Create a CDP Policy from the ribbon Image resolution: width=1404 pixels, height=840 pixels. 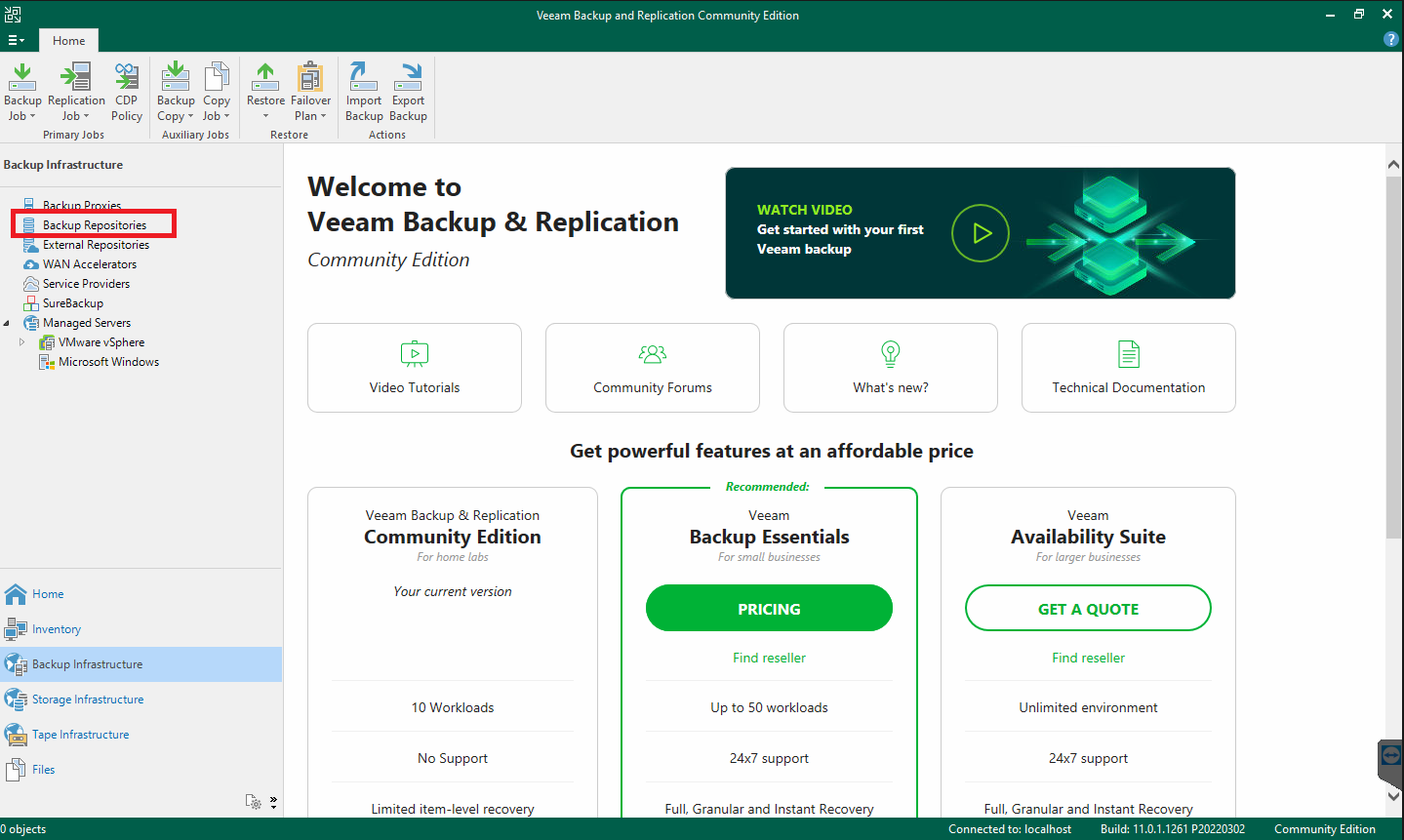[127, 92]
